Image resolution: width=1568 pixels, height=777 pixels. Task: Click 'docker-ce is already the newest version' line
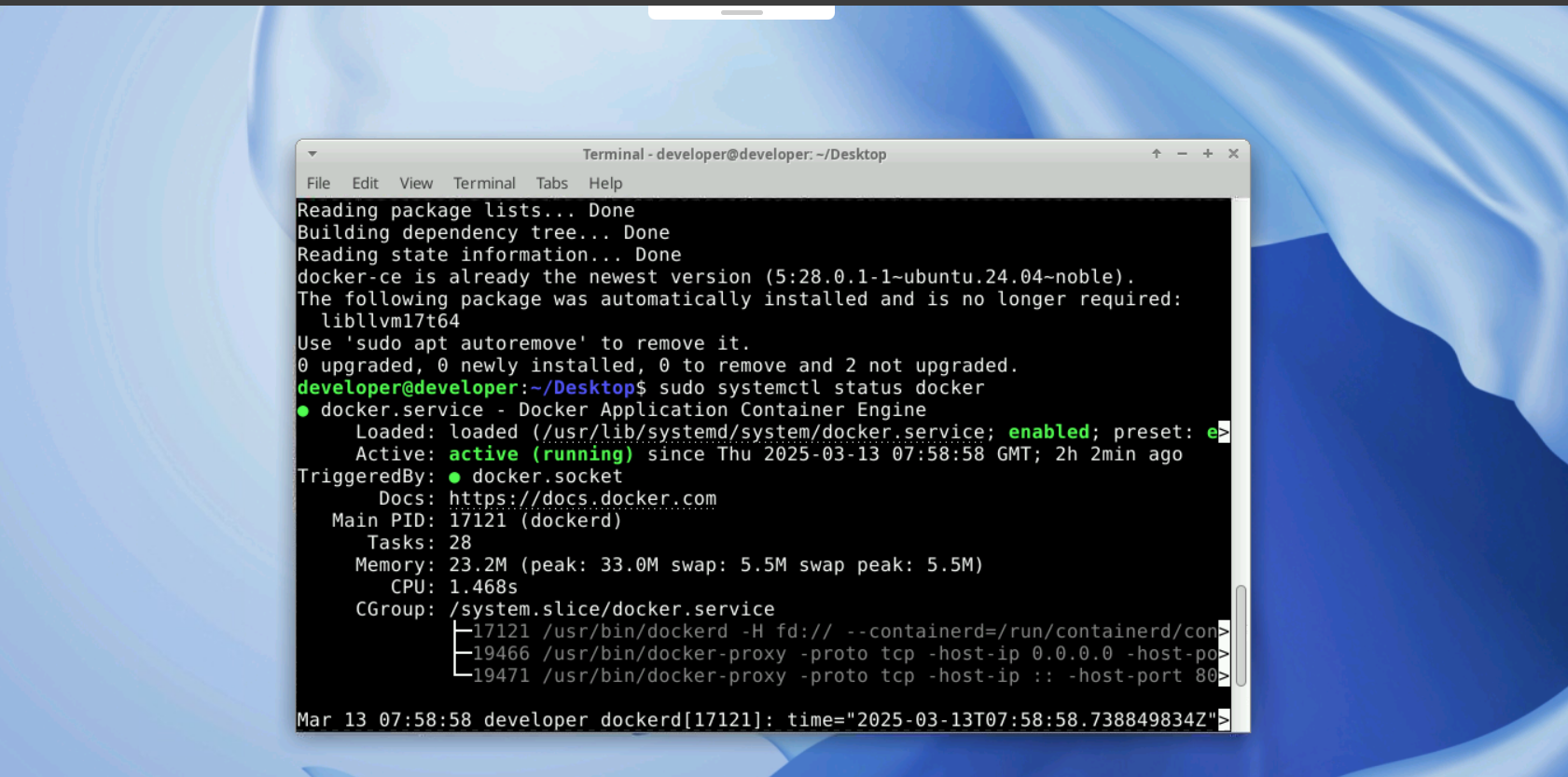pos(716,277)
